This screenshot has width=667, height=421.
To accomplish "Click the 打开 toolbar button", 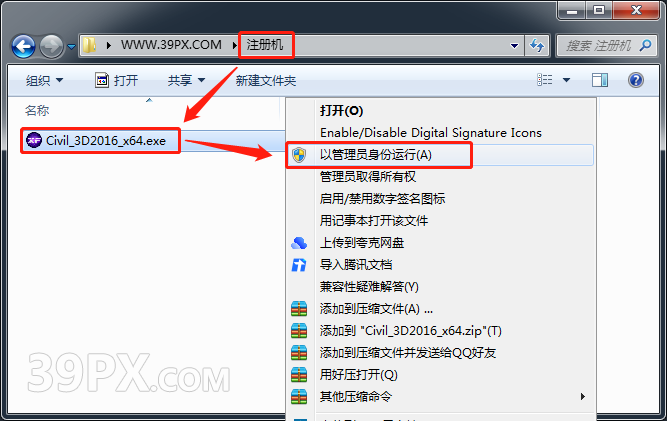I will [x=117, y=80].
